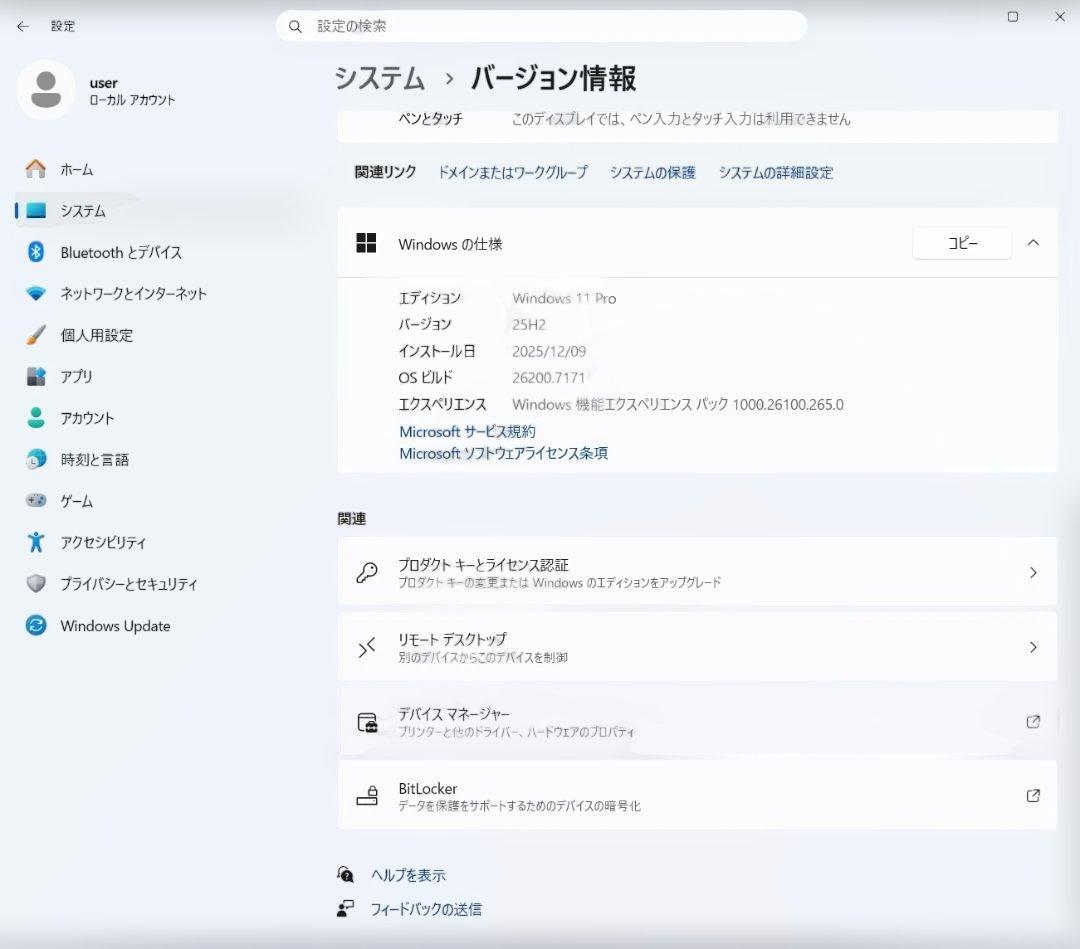Select the システム monitor icon in sidebar

point(37,211)
